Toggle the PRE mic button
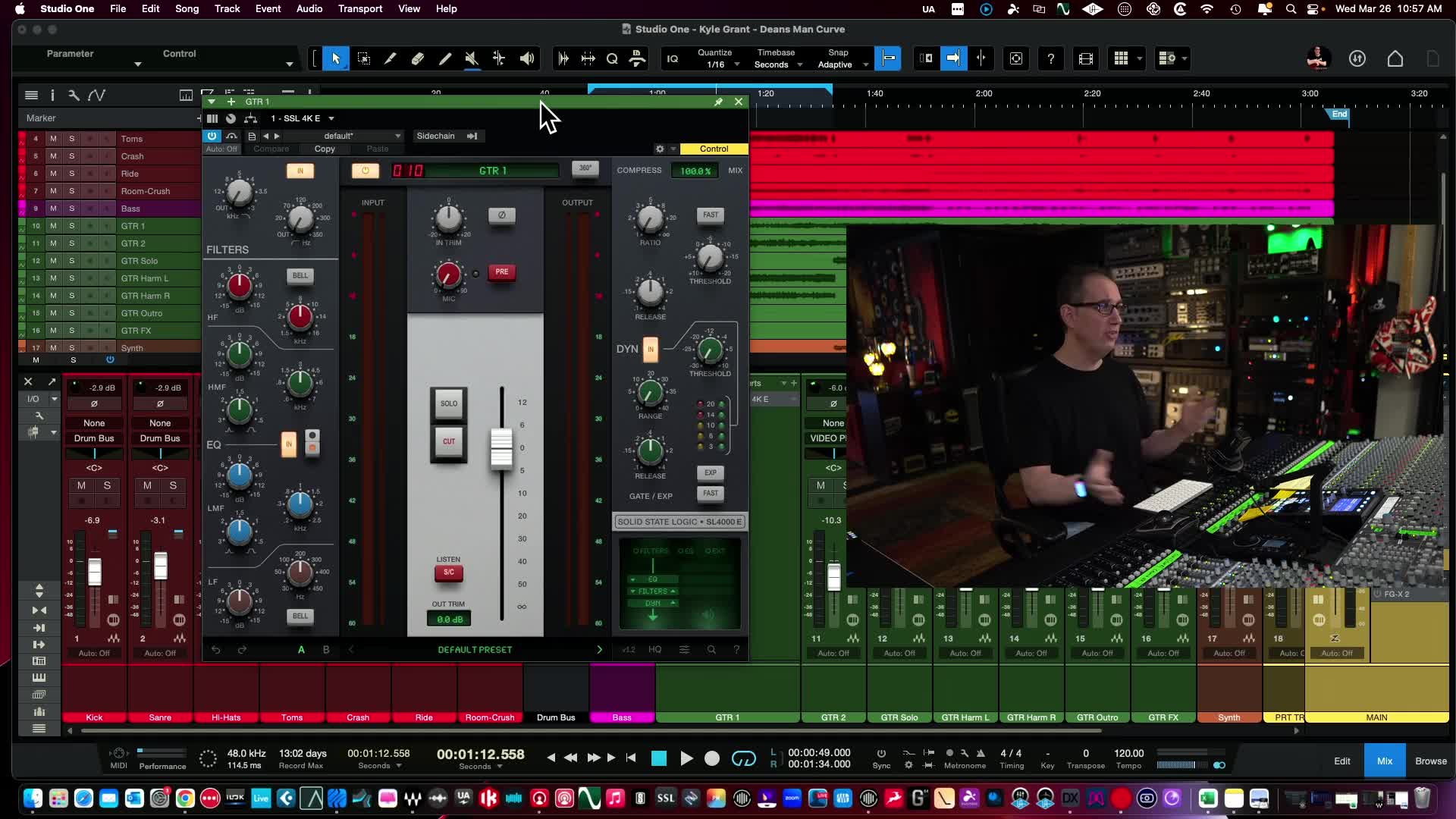 [501, 272]
